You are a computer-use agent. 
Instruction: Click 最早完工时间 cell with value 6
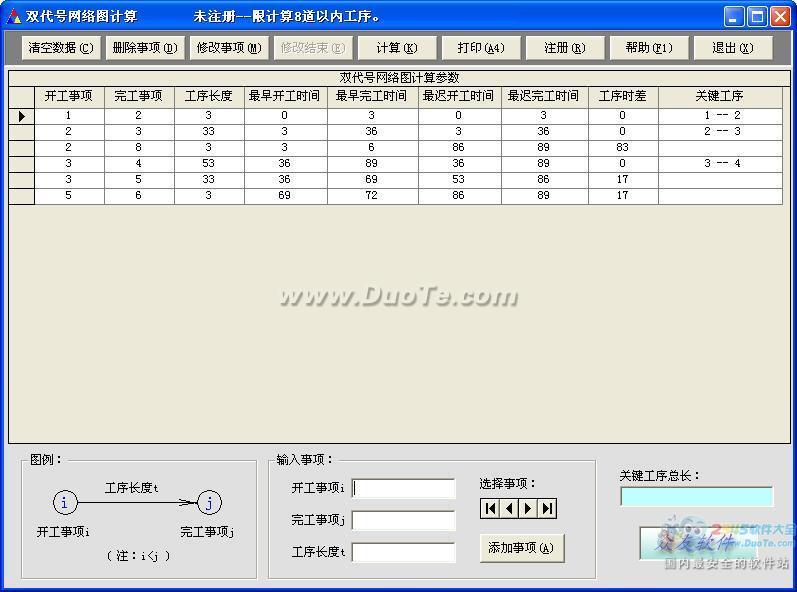pos(372,148)
